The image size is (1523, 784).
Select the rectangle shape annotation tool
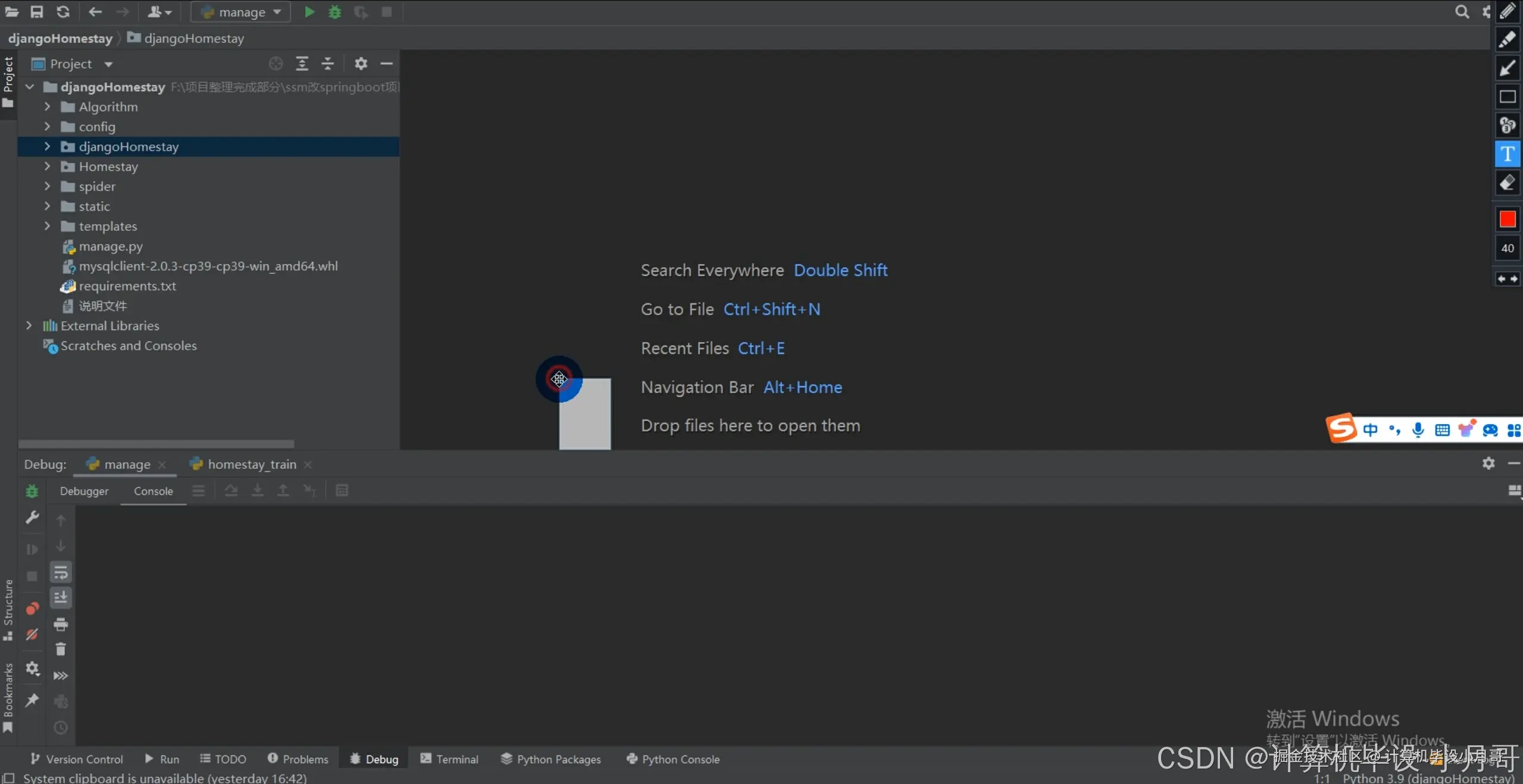tap(1508, 96)
